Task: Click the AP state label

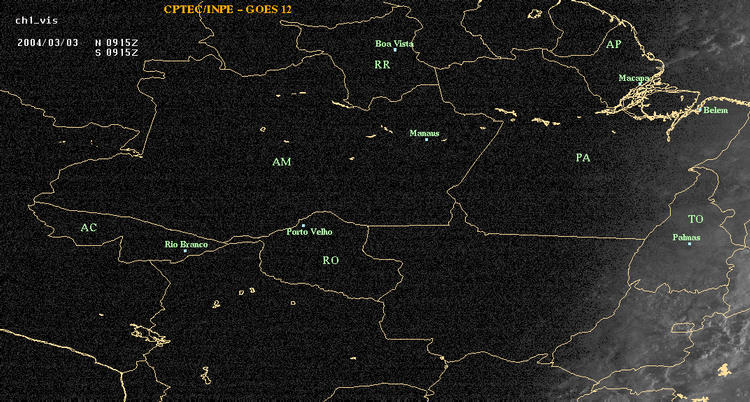Action: pyautogui.click(x=613, y=45)
